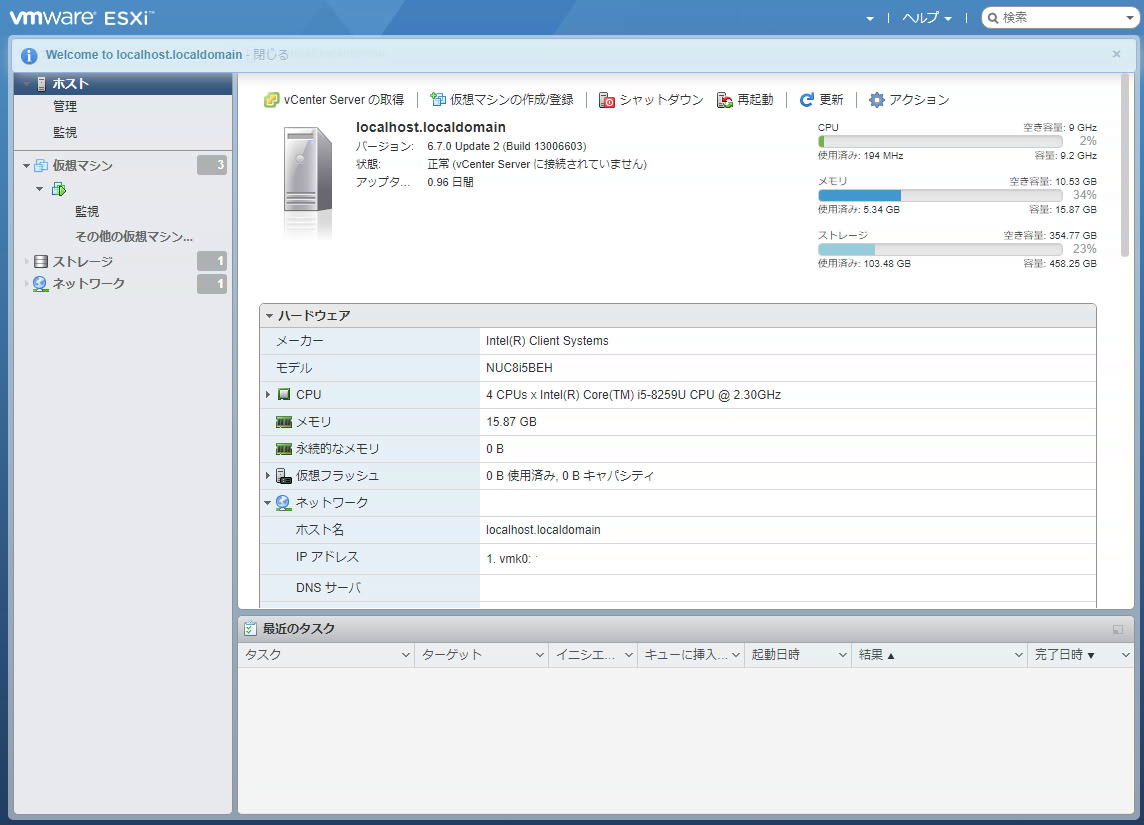Open the タスク column dropdown
The width and height of the screenshot is (1144, 825).
[x=406, y=655]
